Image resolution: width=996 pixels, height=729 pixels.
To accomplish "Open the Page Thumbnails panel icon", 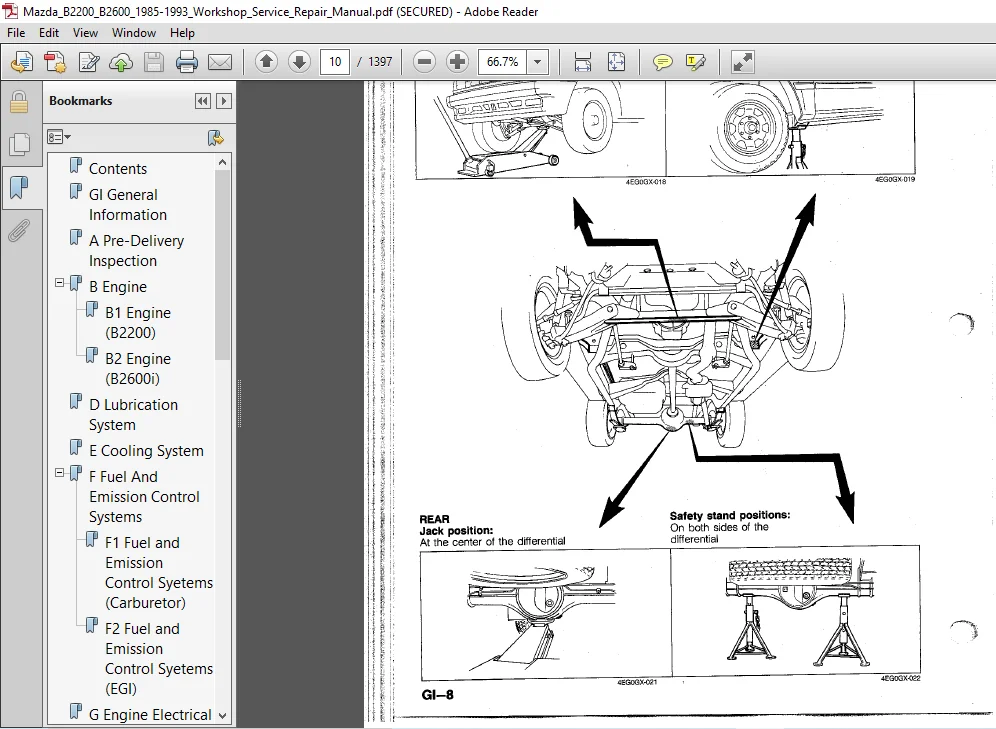I will click(19, 144).
